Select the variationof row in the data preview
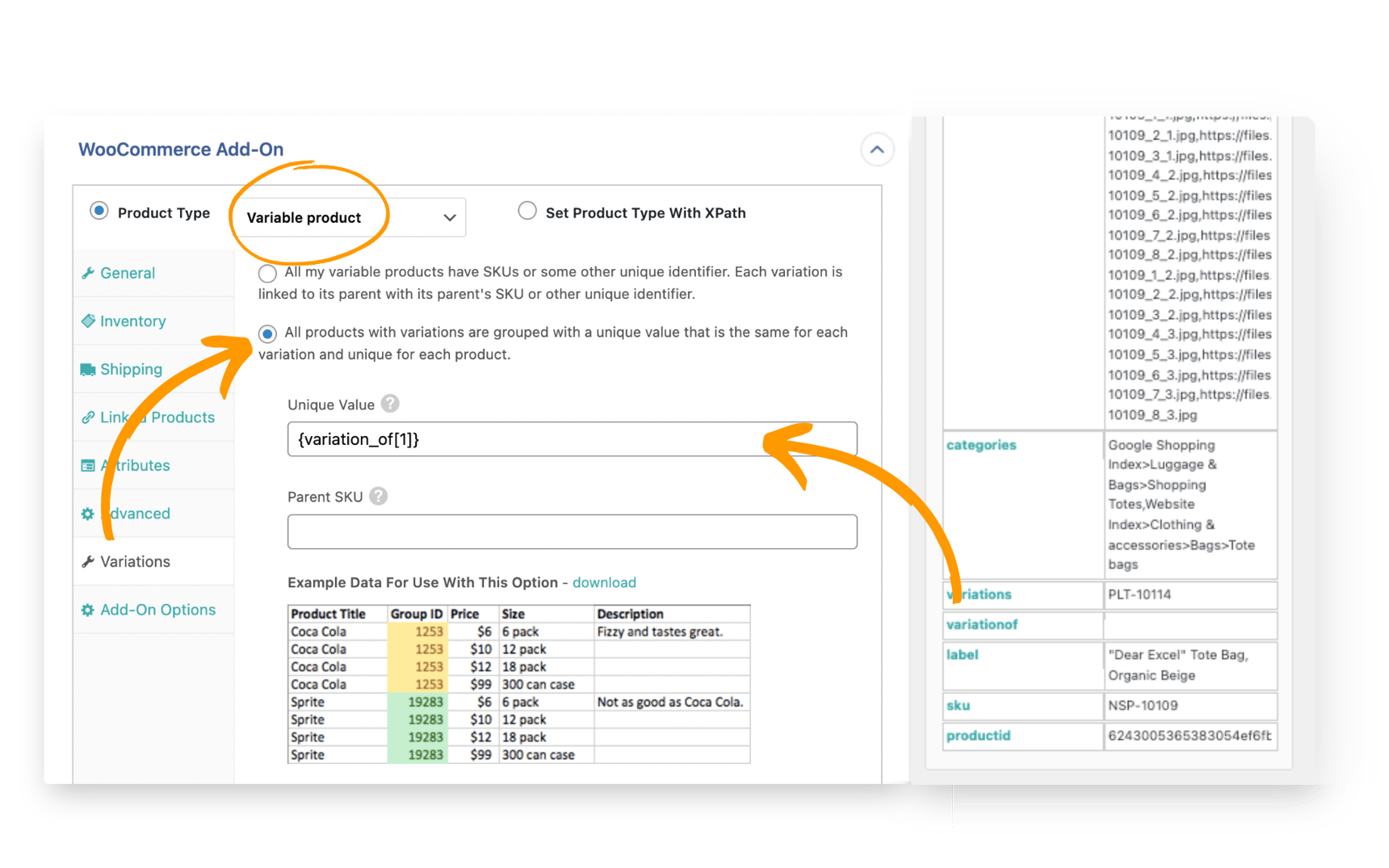The image size is (1389, 868). tap(982, 624)
